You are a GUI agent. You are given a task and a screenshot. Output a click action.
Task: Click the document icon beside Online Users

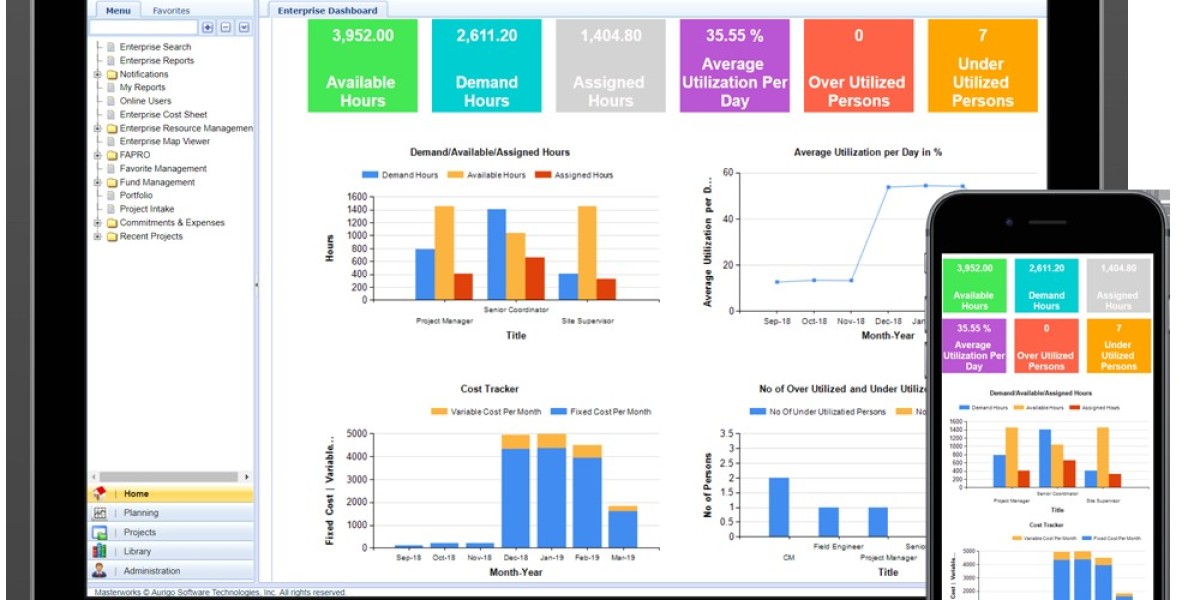pos(111,101)
